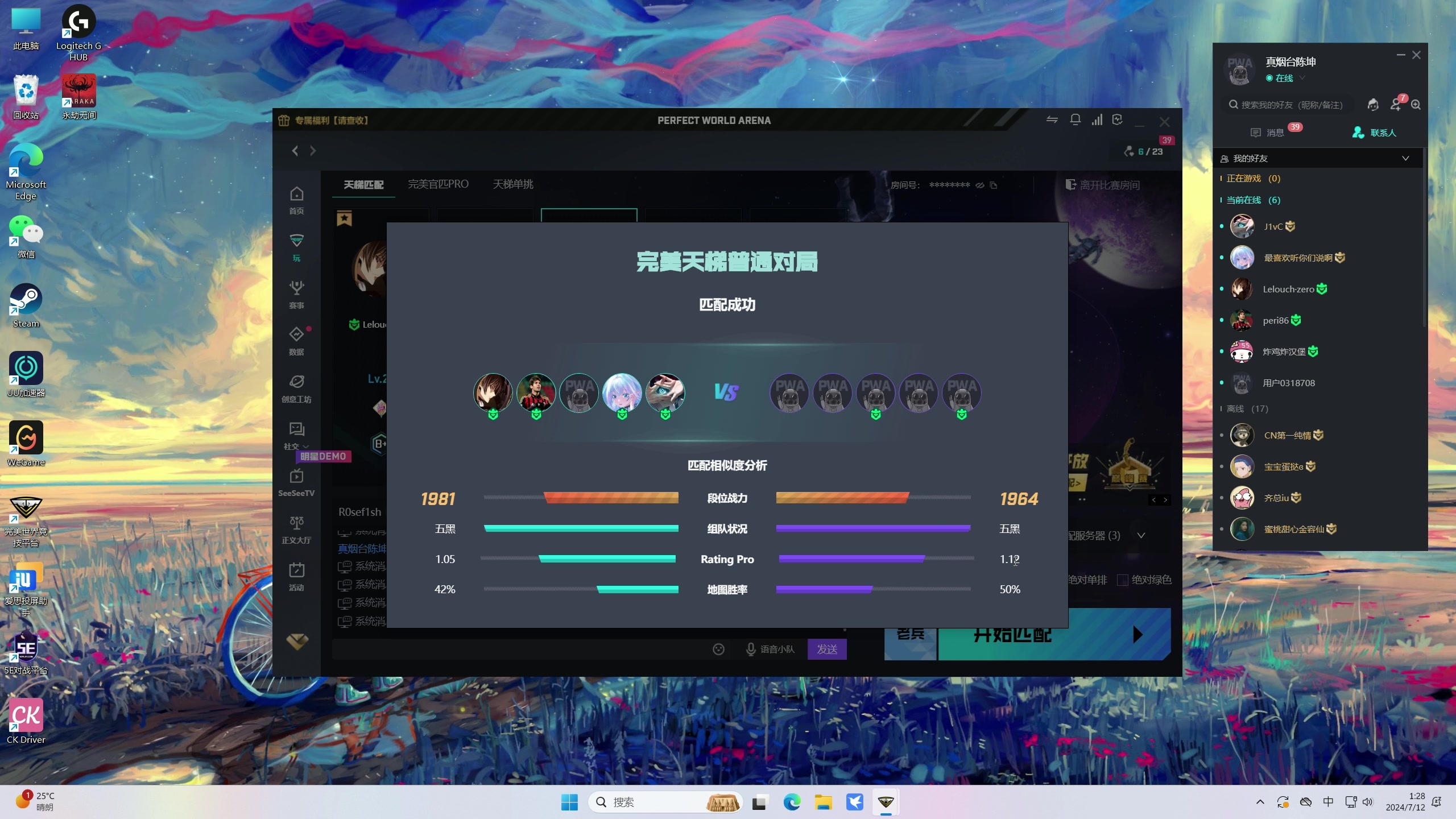The height and width of the screenshot is (819, 1456).
Task: Open the arena app on Windows taskbar
Action: pyautogui.click(x=886, y=803)
